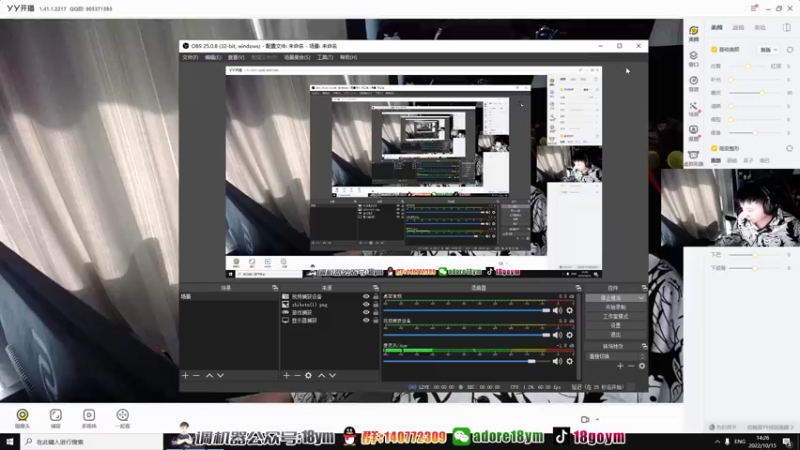800x450 pixels.
Task: Lock the video capture device source
Action: click(x=376, y=296)
